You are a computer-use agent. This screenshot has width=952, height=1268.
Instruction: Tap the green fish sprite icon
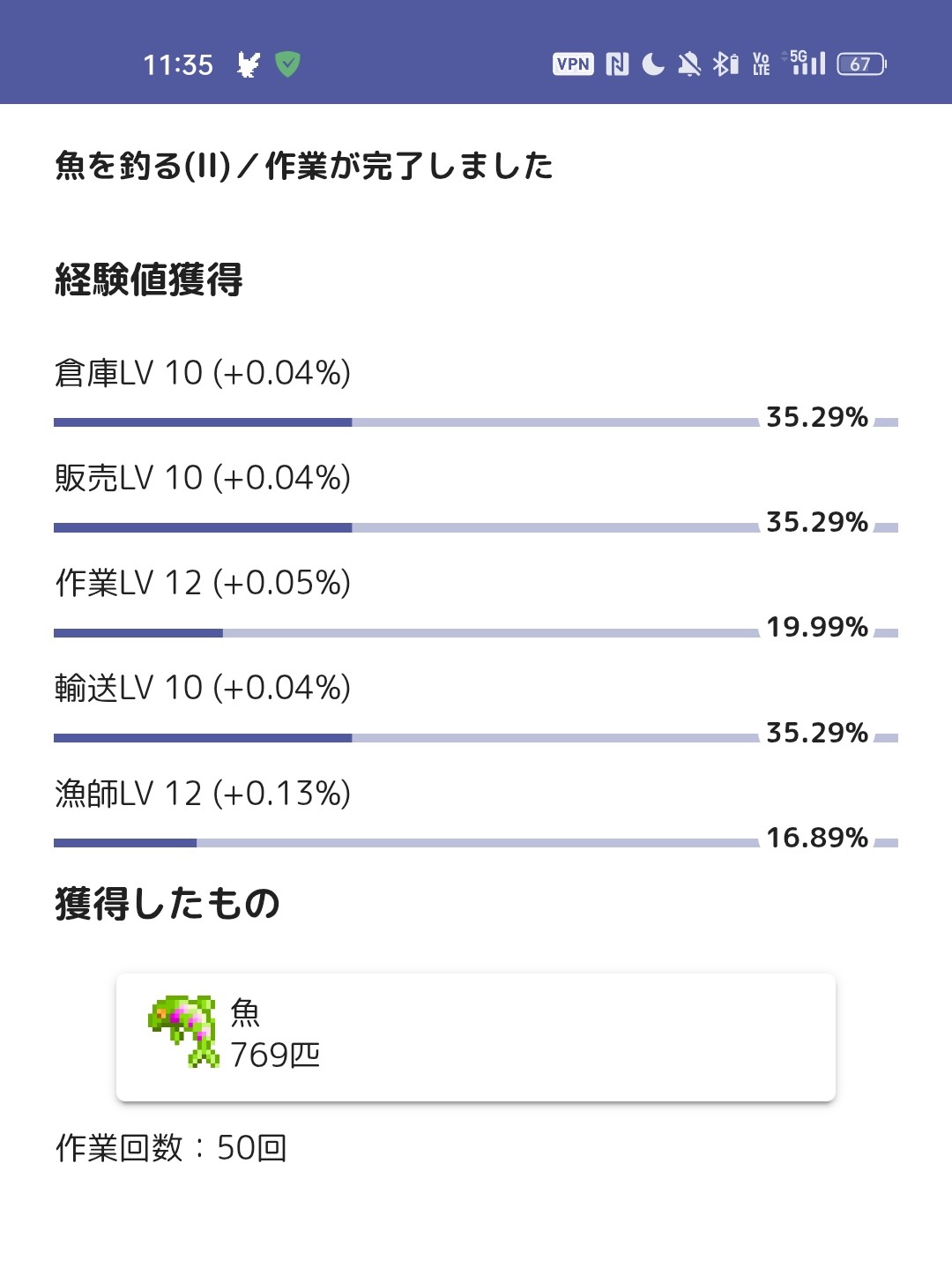(183, 1031)
